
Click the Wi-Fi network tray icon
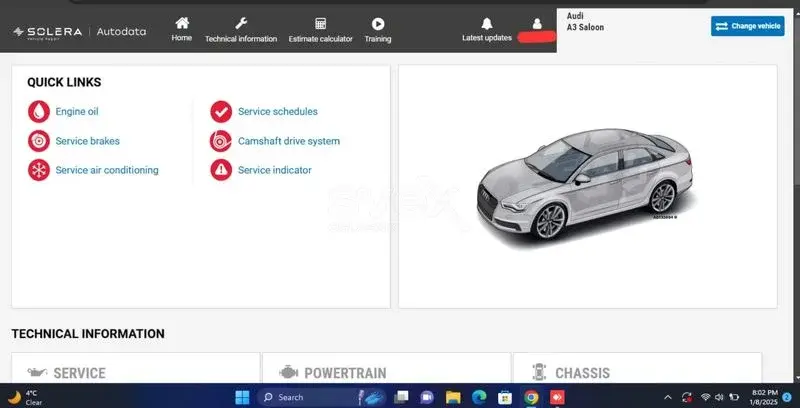pyautogui.click(x=706, y=397)
